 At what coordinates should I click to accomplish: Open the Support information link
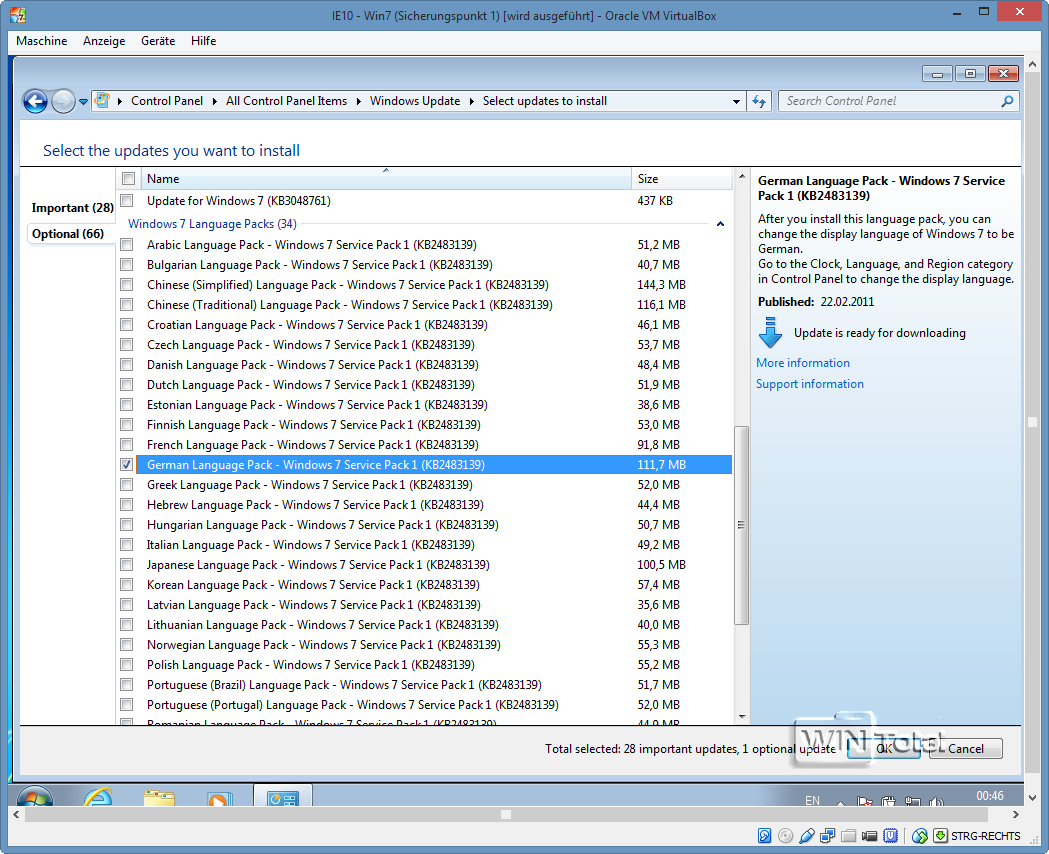point(809,384)
